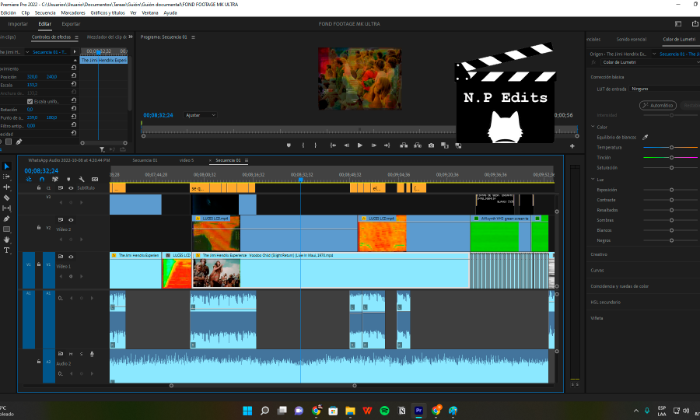Open Effect Controls panel menu
The image size is (700, 420).
coord(76,37)
